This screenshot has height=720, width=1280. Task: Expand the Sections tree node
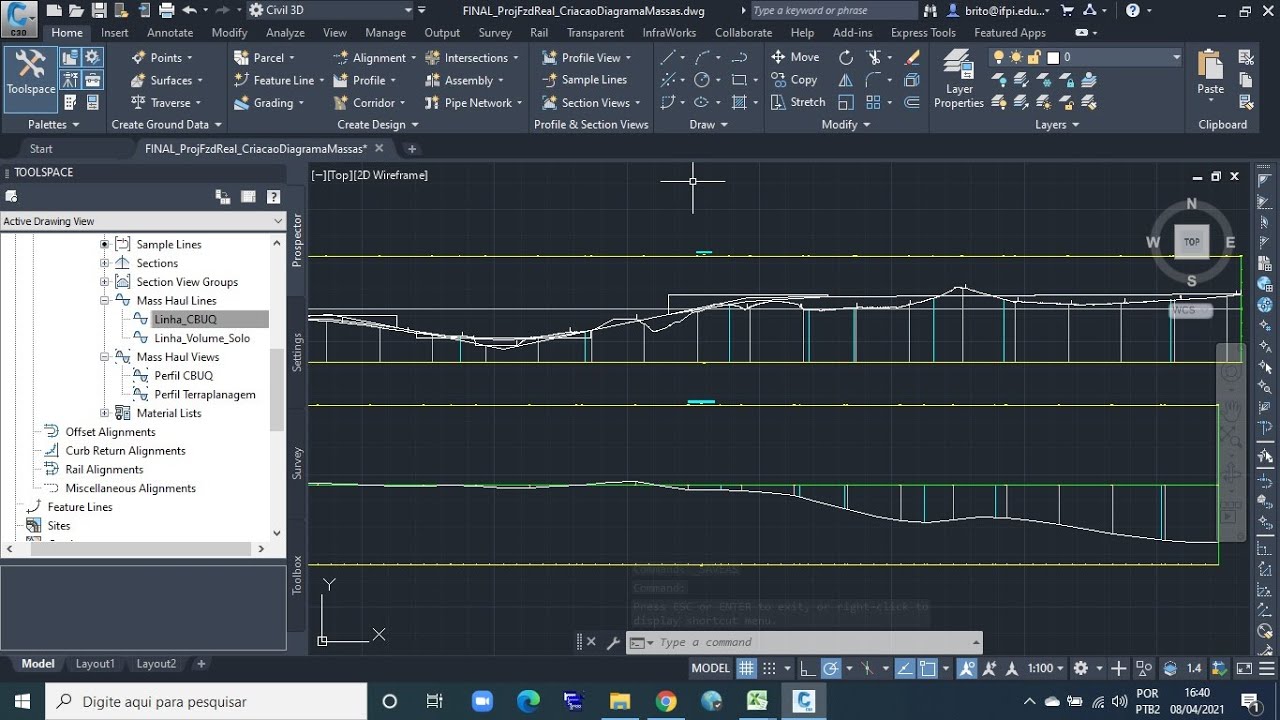104,263
